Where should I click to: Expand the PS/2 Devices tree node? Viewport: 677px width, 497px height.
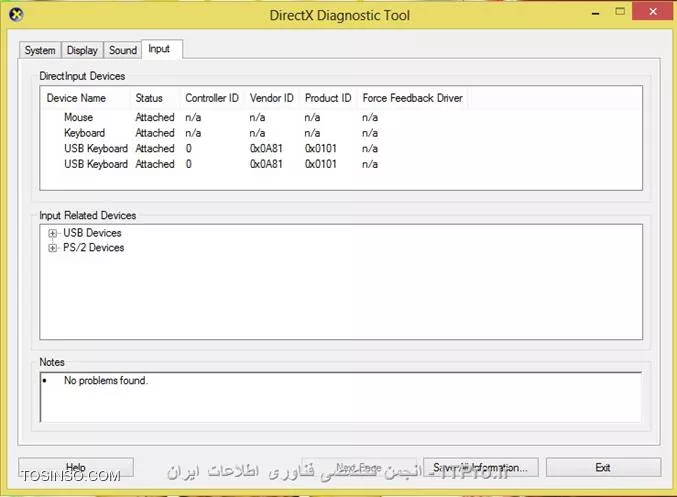(53, 248)
